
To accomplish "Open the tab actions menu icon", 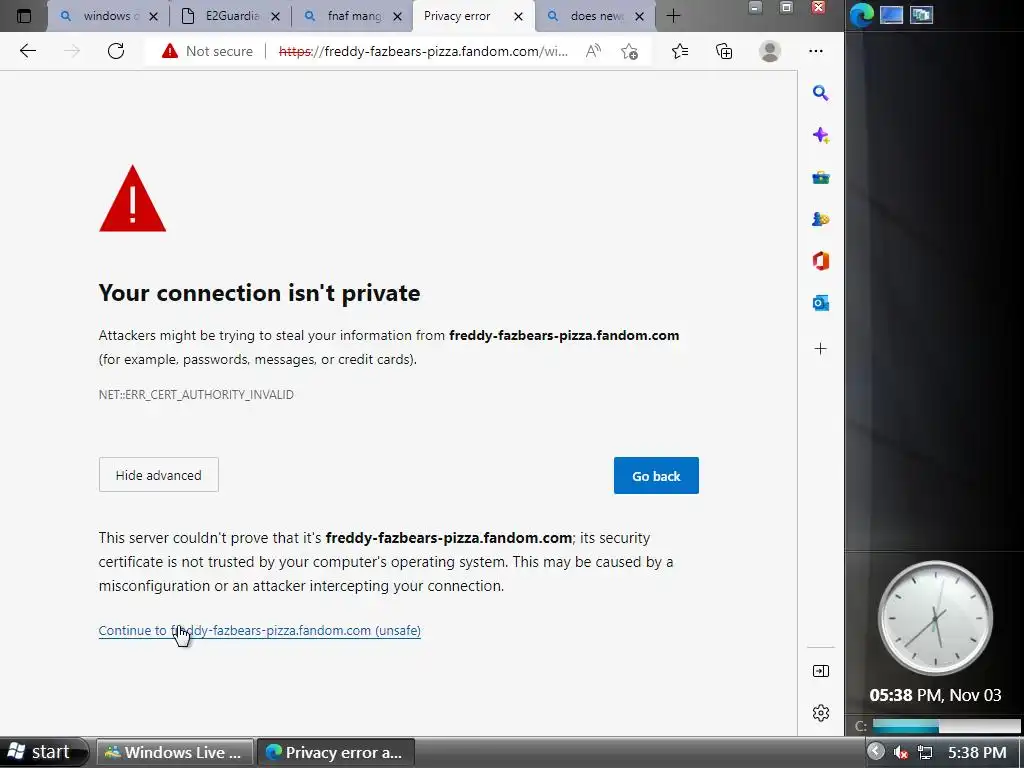I will click(x=24, y=16).
